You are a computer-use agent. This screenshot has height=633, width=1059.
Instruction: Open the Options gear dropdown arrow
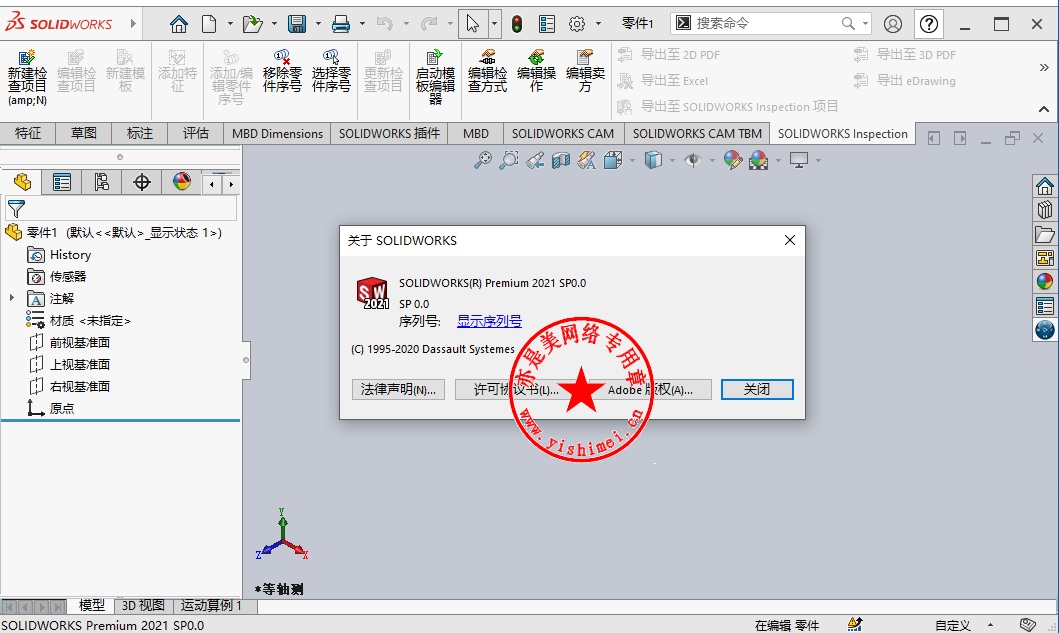(x=598, y=24)
